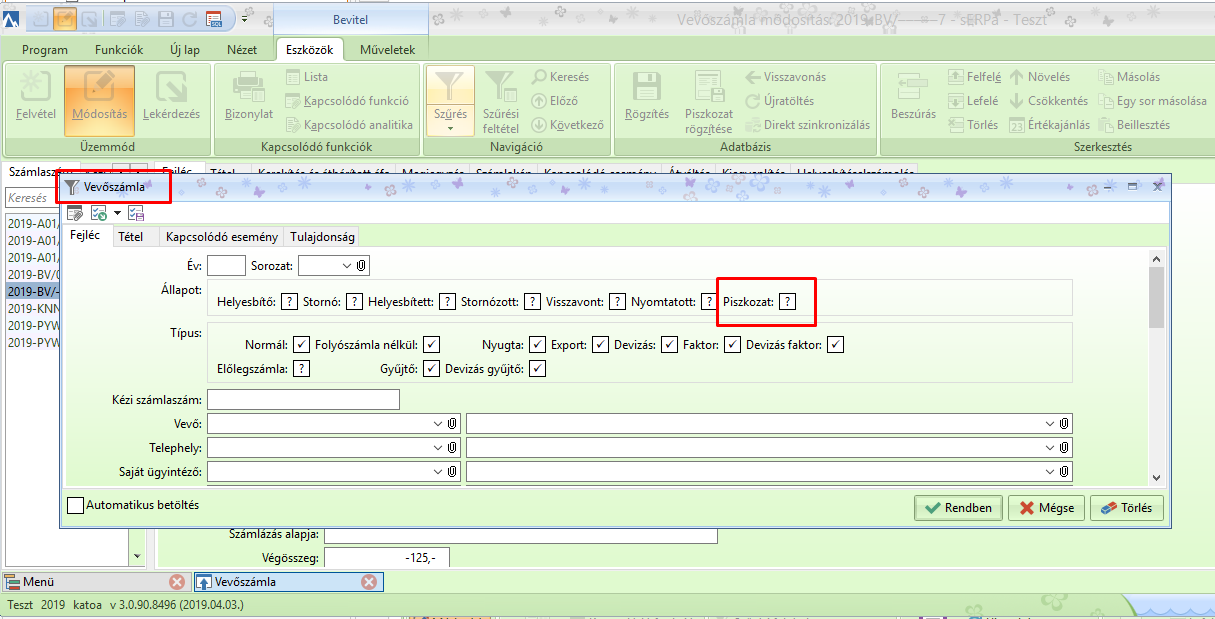Switch to Tulajdonság dialog tab
The height and width of the screenshot is (619, 1215).
[x=322, y=237]
